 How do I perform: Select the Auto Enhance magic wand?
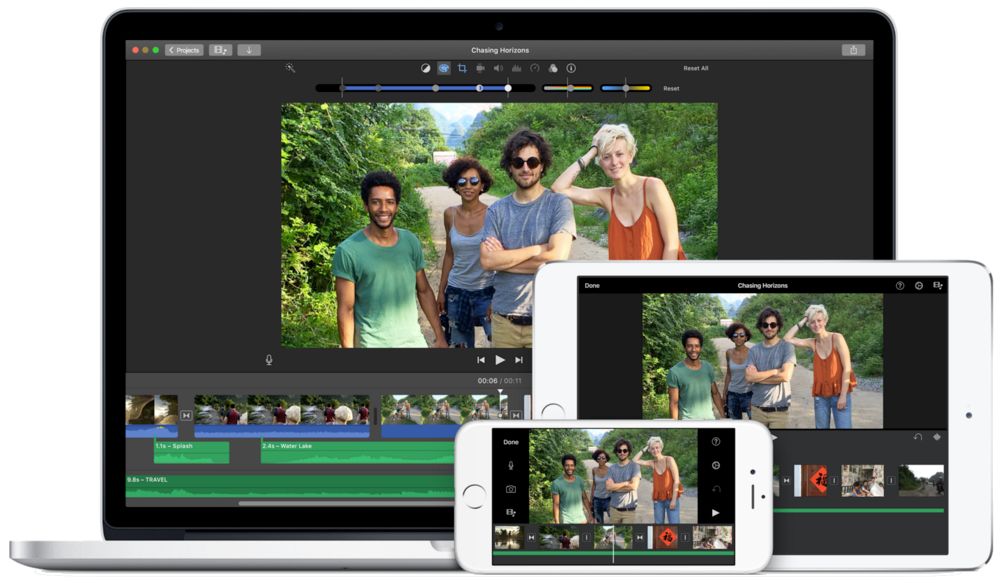pos(290,68)
